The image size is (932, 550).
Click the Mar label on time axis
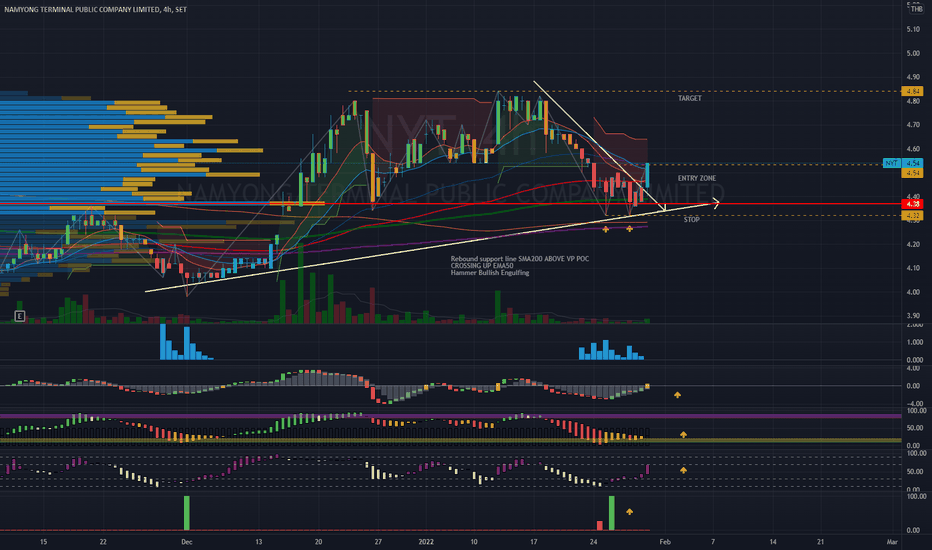pos(892,542)
